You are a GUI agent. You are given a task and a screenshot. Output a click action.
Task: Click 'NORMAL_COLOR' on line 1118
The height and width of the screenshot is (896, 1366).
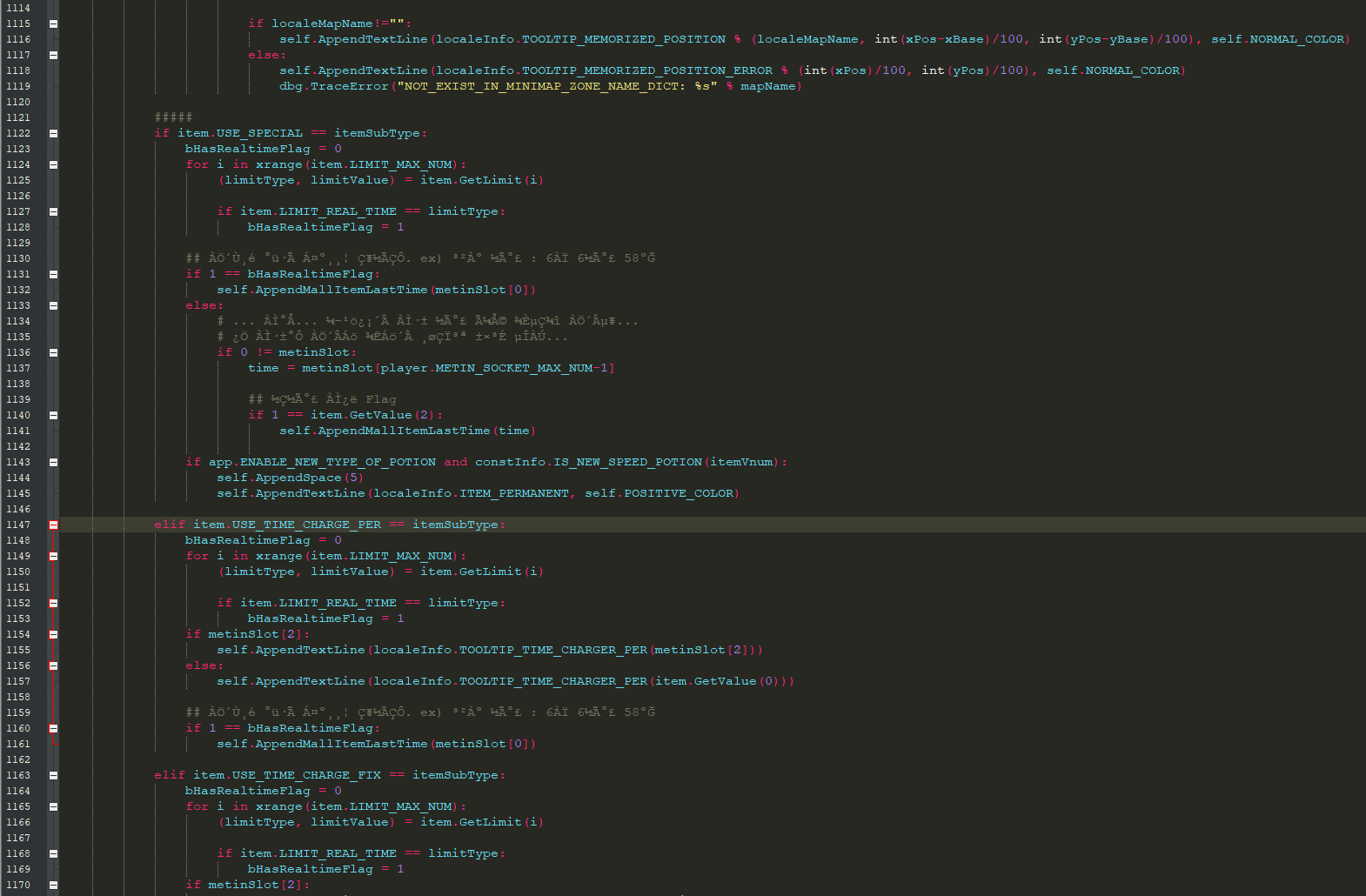click(x=1133, y=70)
